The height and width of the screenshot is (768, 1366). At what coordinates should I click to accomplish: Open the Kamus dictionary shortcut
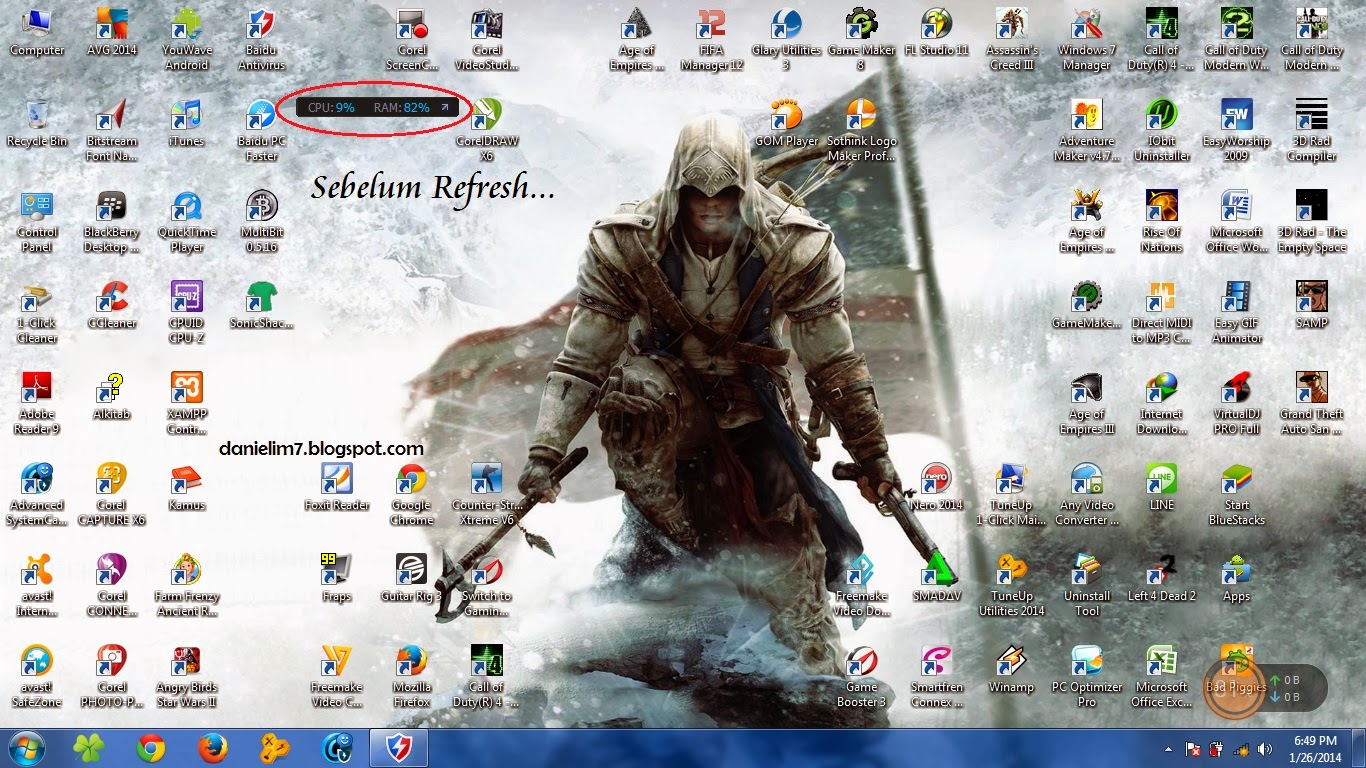click(x=187, y=487)
